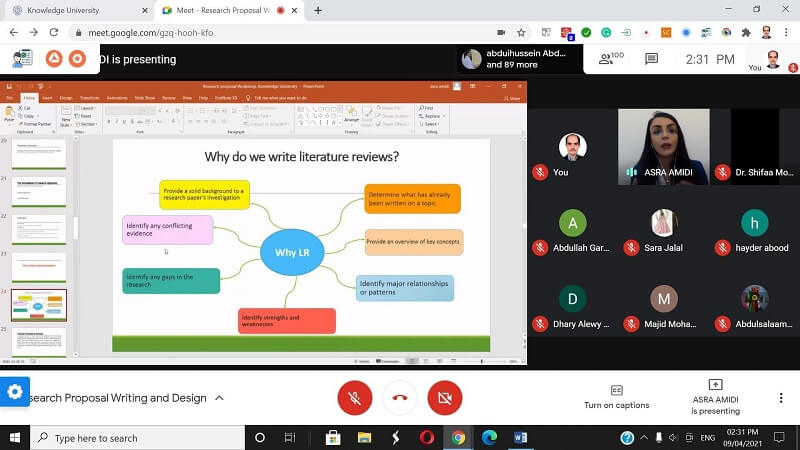Open the Chrome profile avatar
800x450 pixels.
pyautogui.click(x=766, y=33)
